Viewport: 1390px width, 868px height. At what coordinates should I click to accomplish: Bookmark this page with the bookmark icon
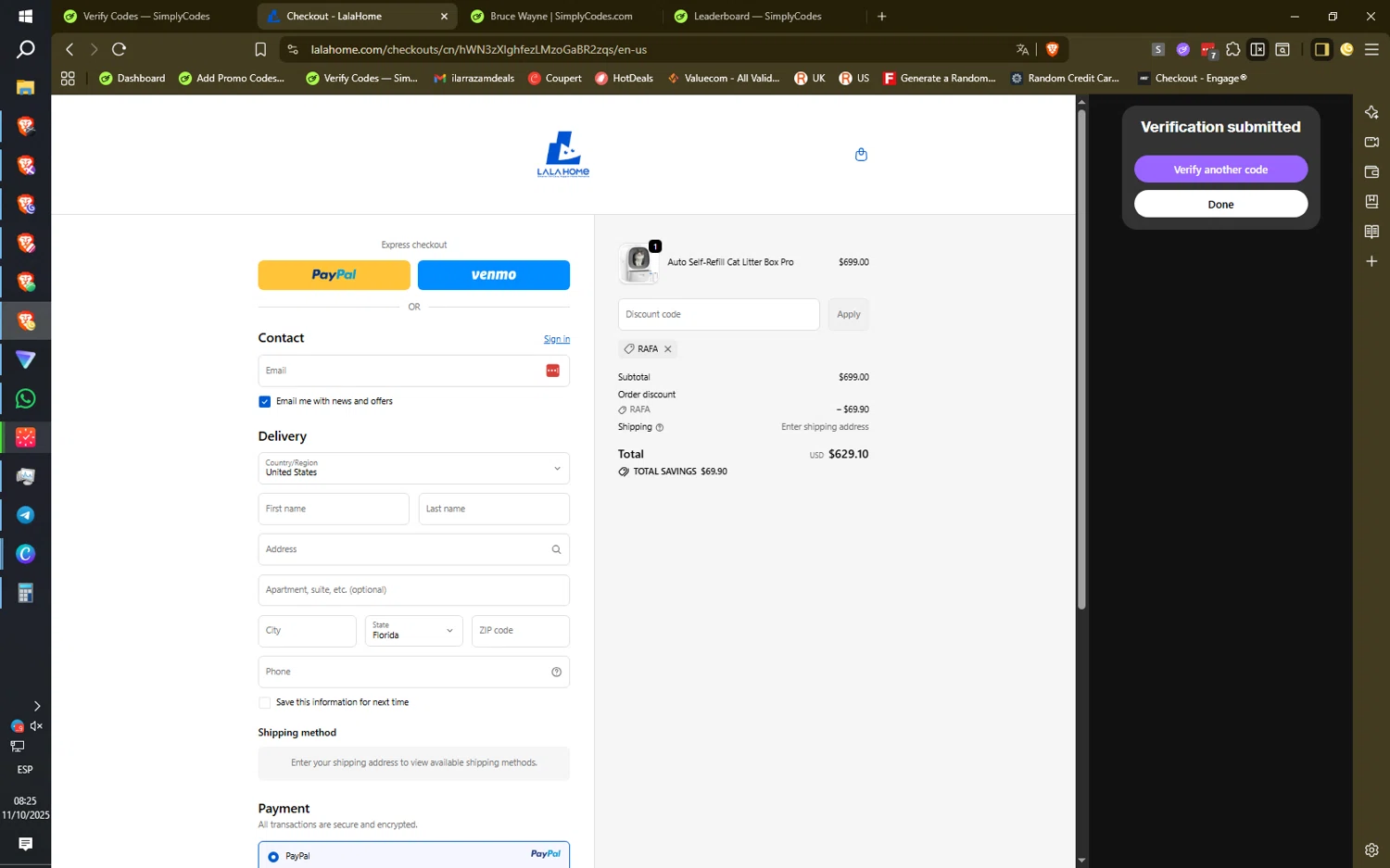(x=260, y=49)
